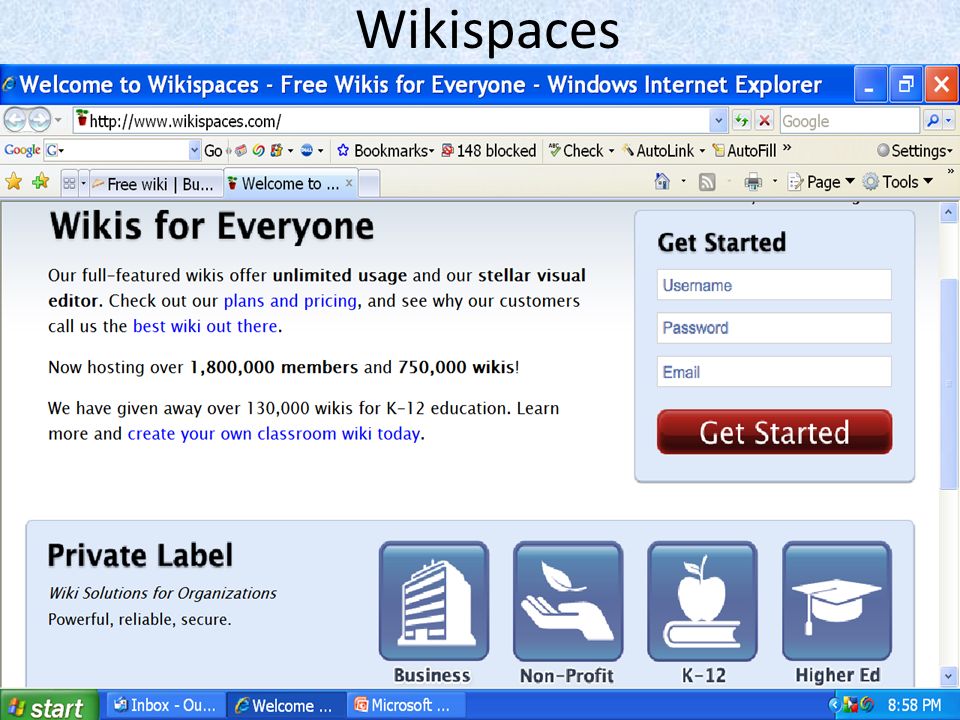The height and width of the screenshot is (720, 960).
Task: Click the Refresh page icon
Action: (x=741, y=121)
